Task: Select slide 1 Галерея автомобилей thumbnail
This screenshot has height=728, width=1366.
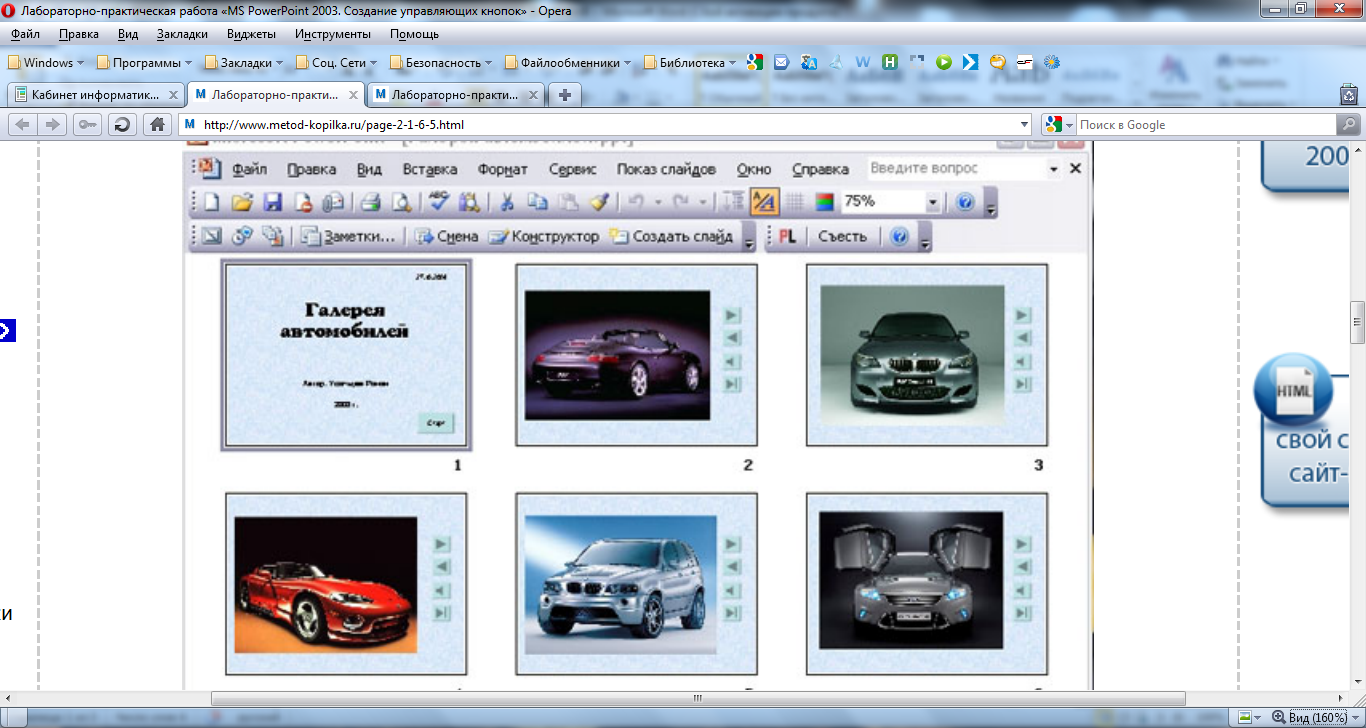Action: 347,355
